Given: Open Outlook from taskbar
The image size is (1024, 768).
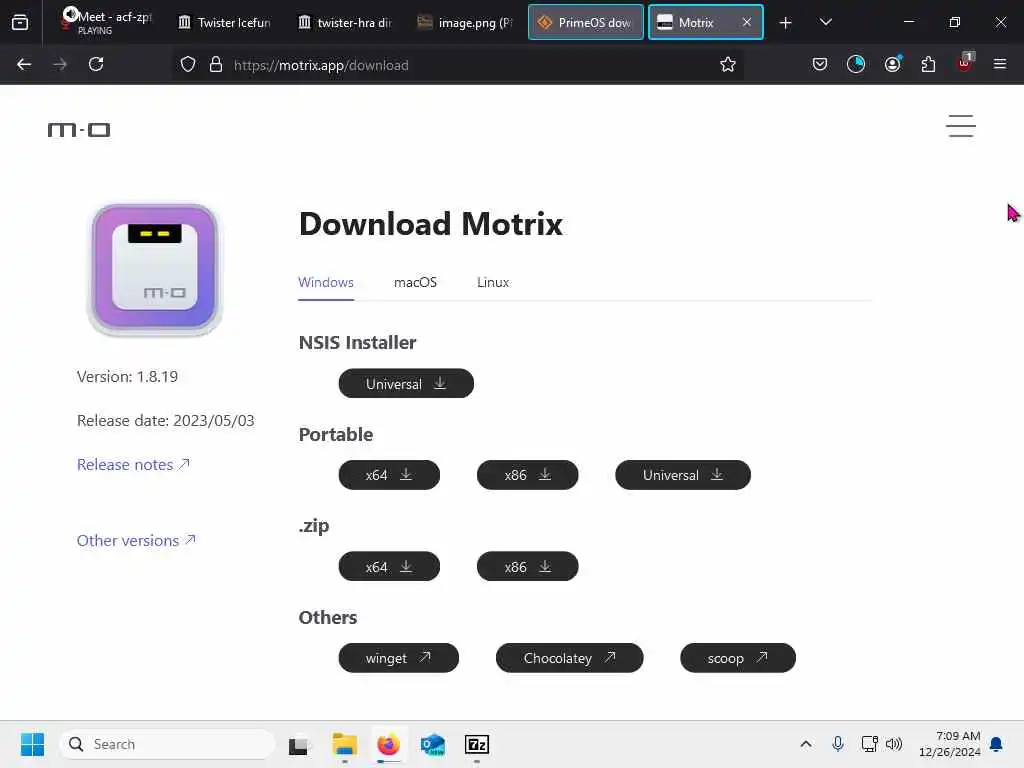Looking at the screenshot, I should click(x=432, y=744).
